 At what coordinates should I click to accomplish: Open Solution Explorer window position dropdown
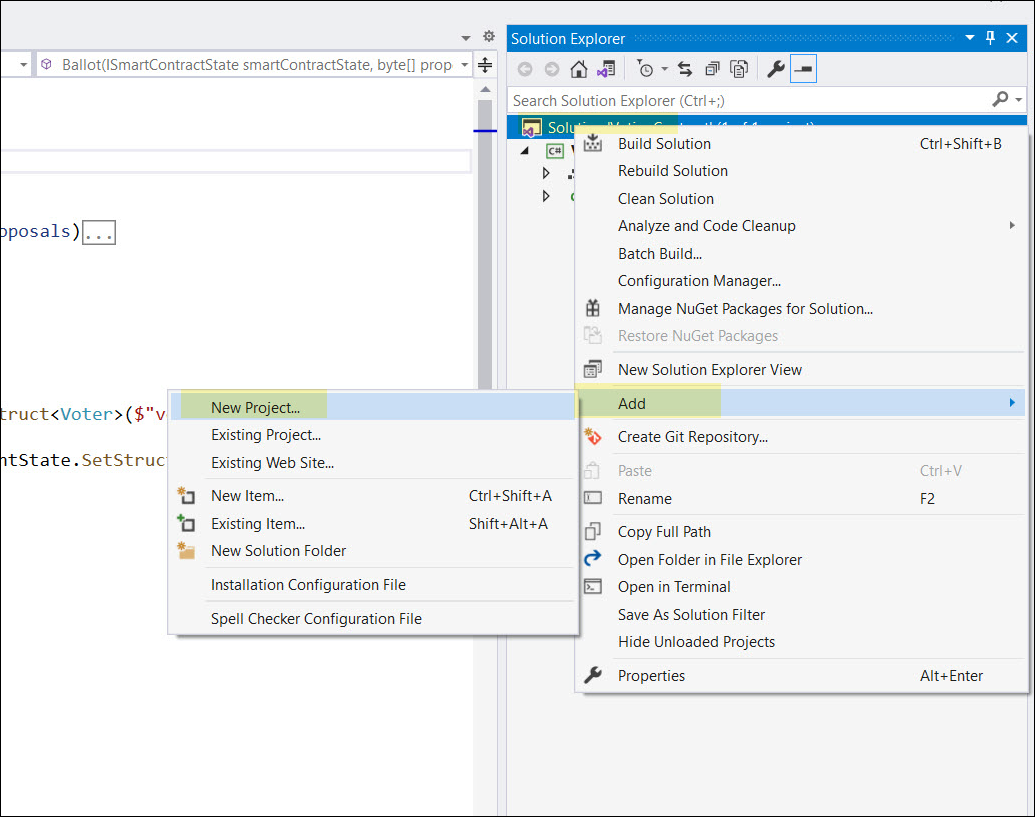970,38
